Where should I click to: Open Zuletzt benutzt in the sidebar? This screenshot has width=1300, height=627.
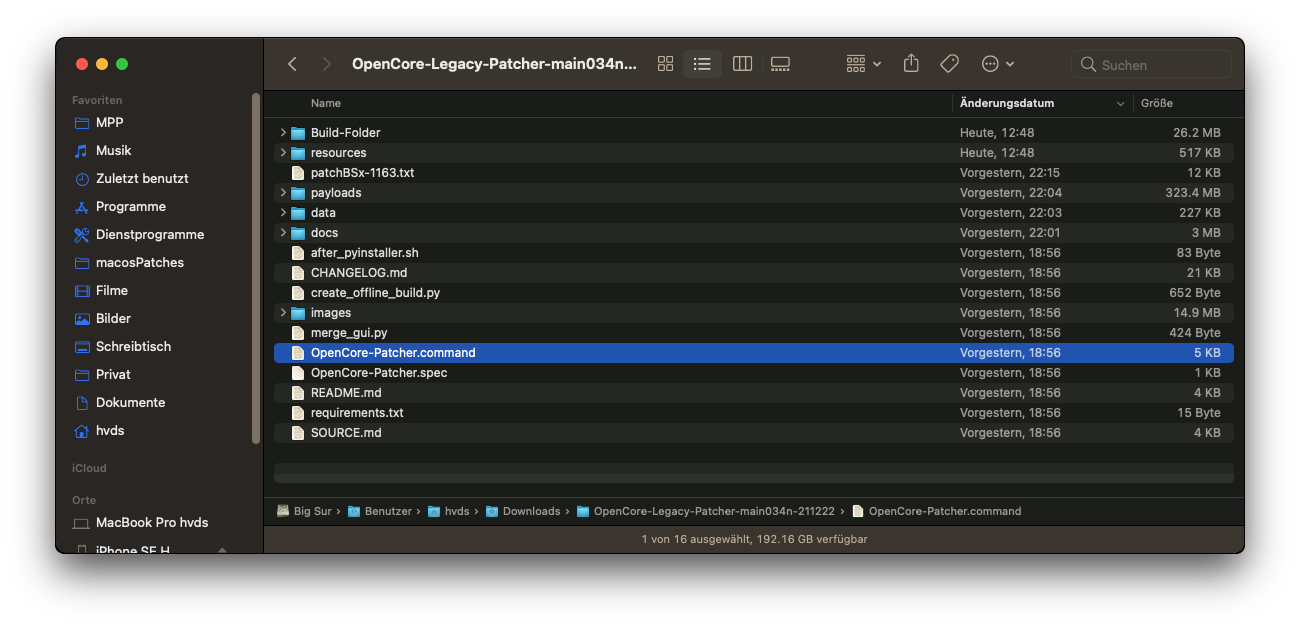coord(142,179)
